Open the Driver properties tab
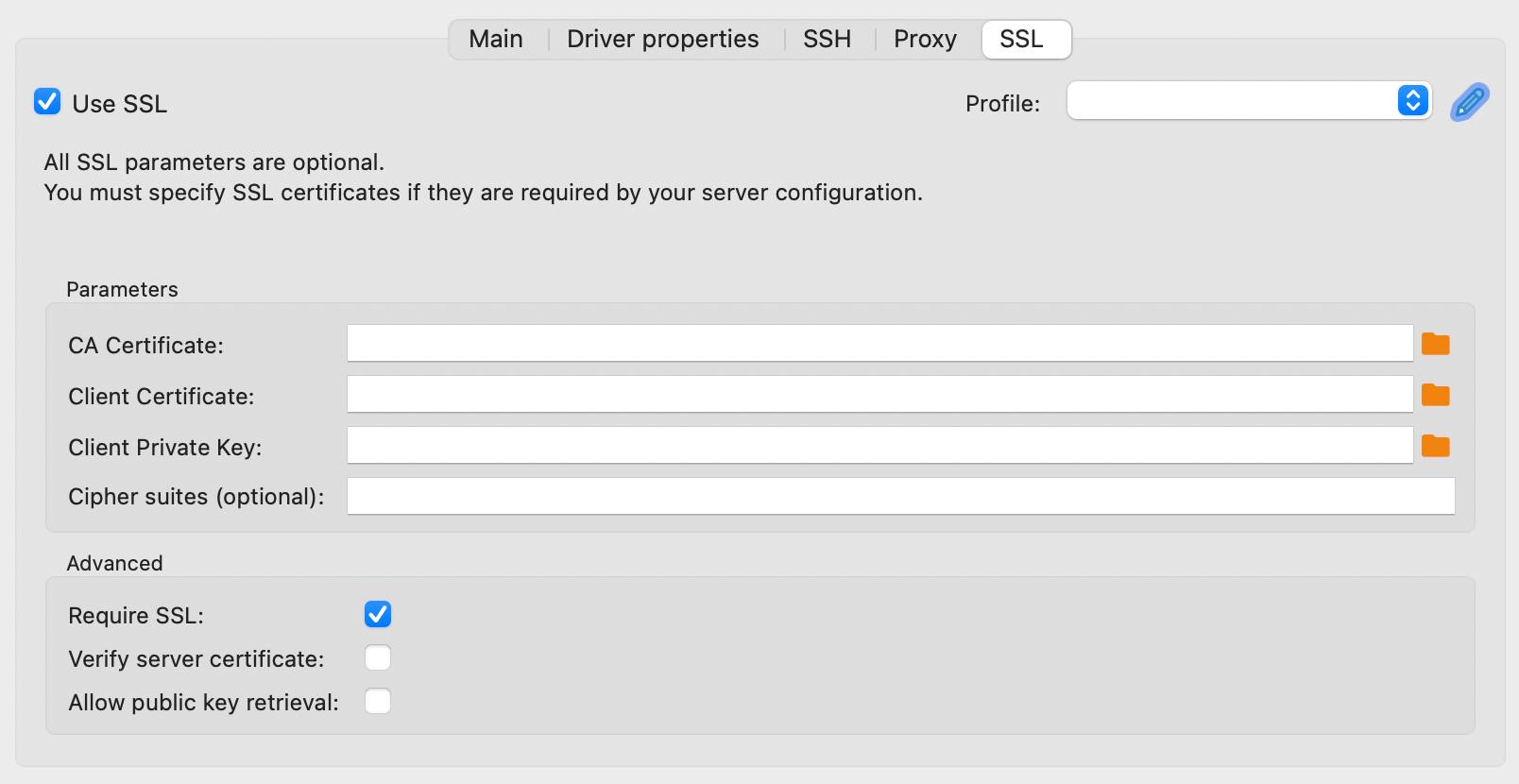 point(662,39)
